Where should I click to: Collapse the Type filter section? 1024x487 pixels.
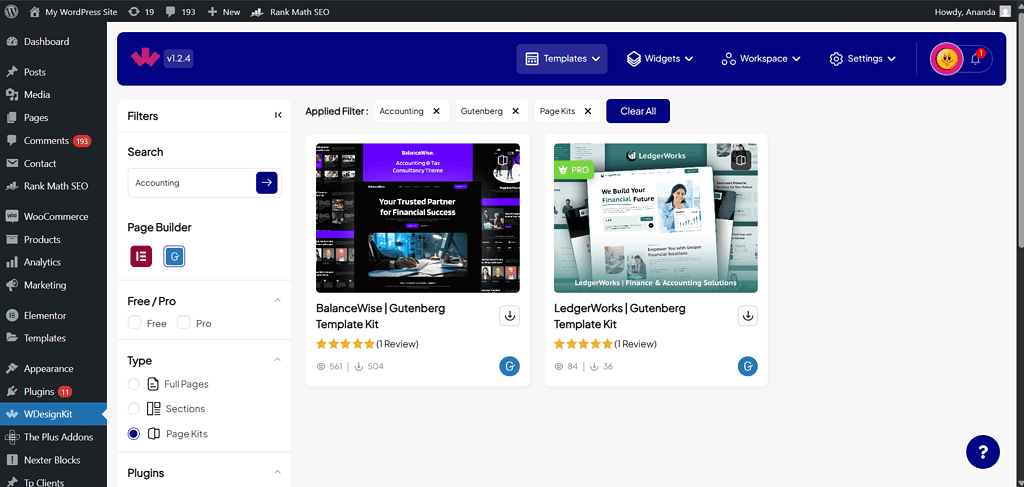coord(278,360)
